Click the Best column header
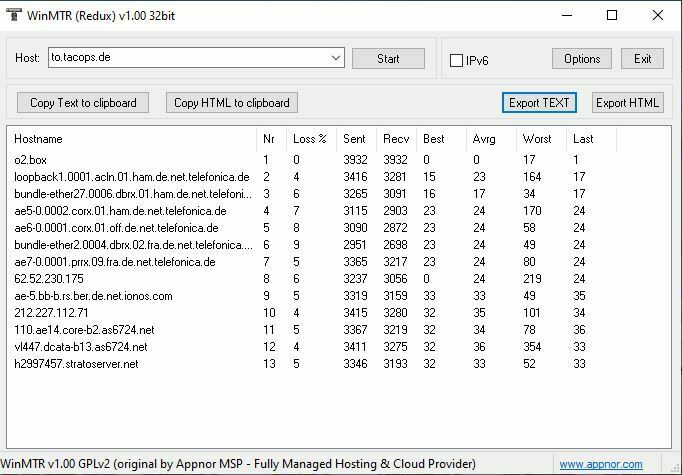Screen dimensions: 682x475 441,139
